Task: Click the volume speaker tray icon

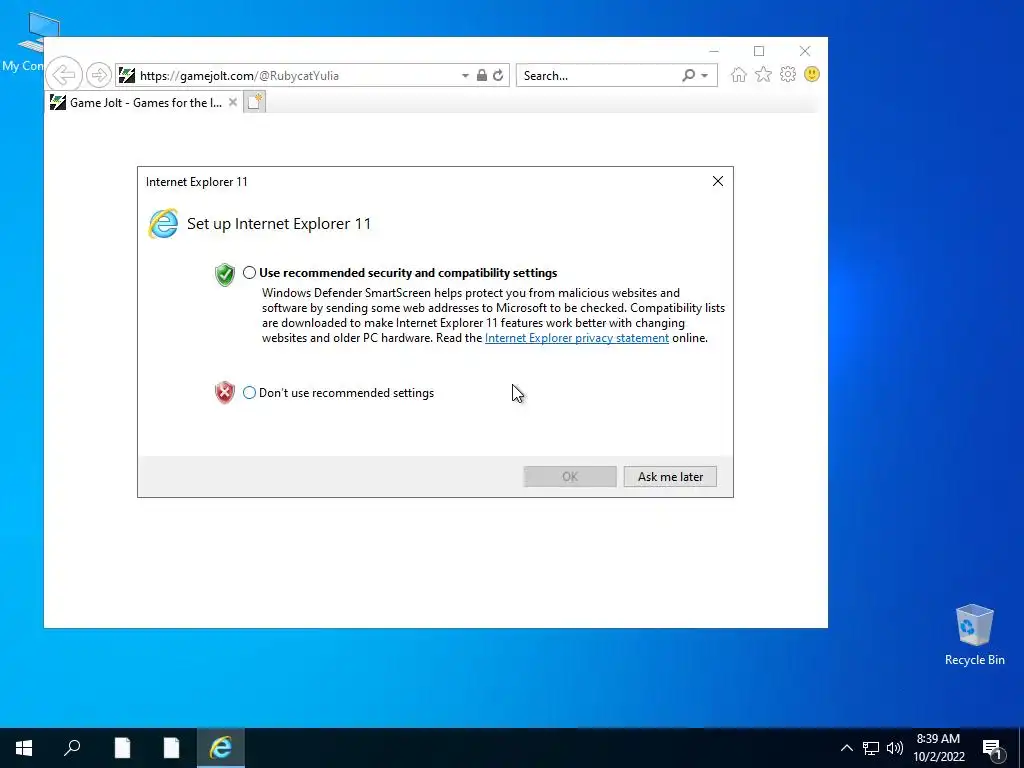Action: (895, 748)
